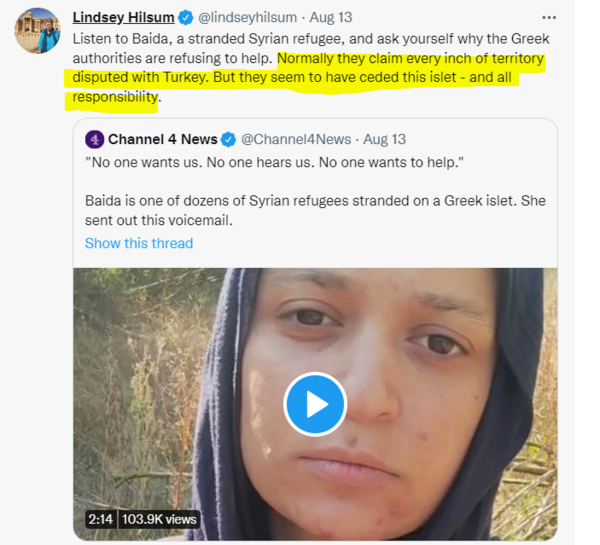The width and height of the screenshot is (600, 545).
Task: Click the 2:14 video duration label
Action: [x=99, y=519]
